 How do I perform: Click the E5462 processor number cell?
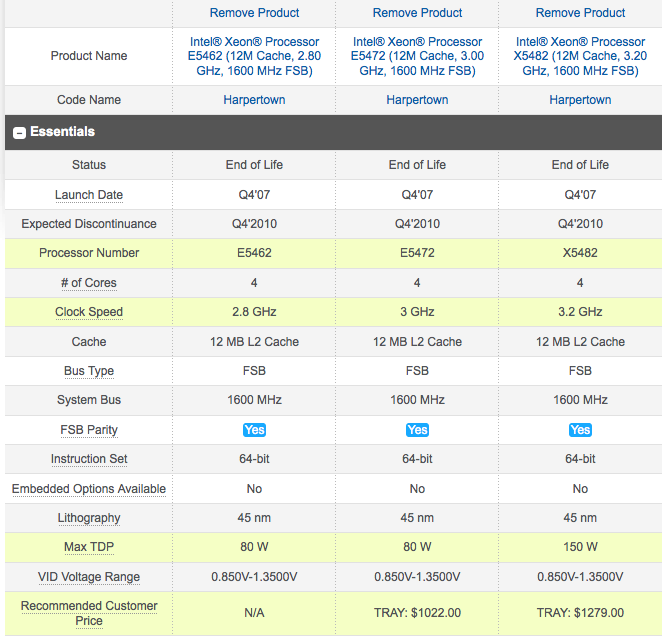click(x=254, y=253)
